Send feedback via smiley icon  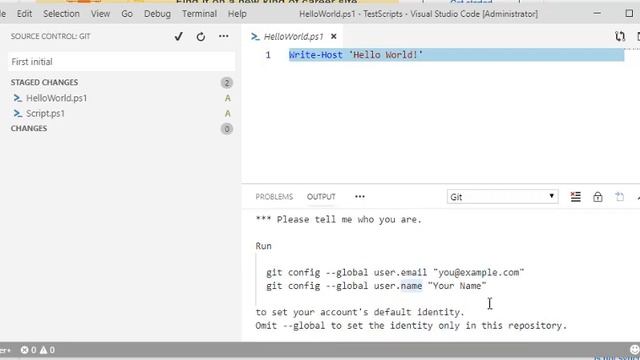click(x=634, y=349)
